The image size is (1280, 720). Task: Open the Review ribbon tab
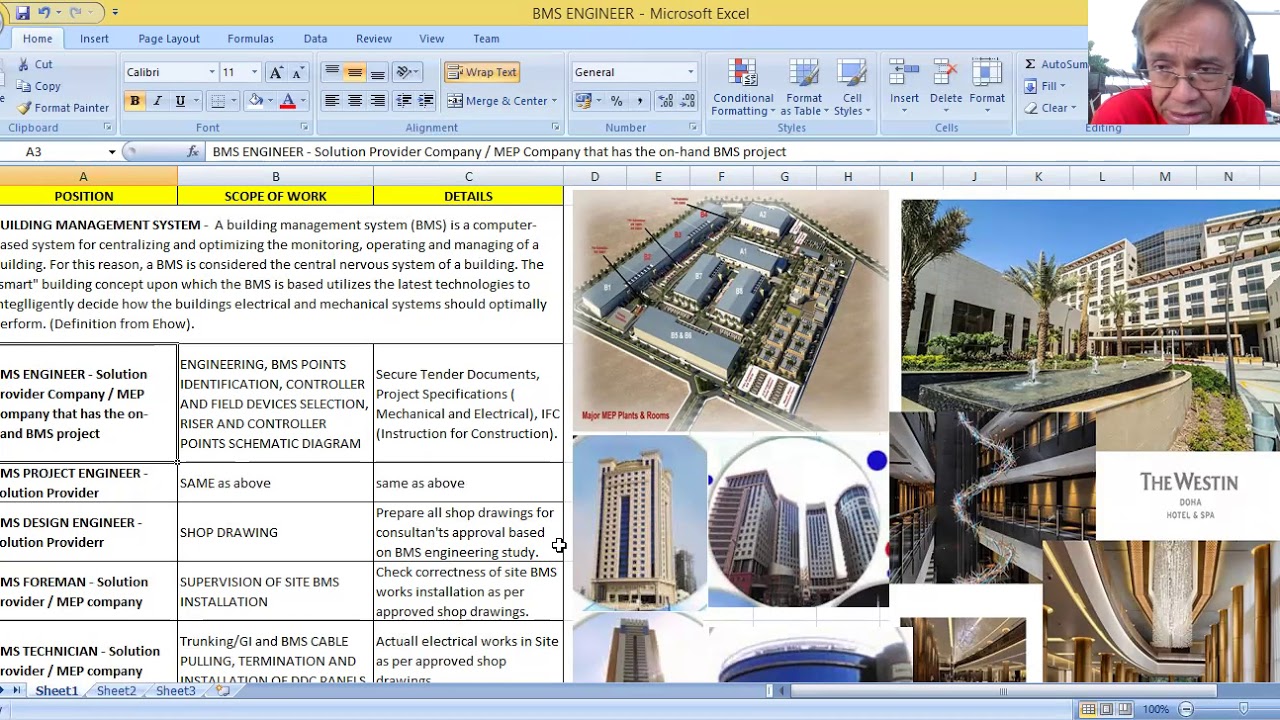[373, 38]
